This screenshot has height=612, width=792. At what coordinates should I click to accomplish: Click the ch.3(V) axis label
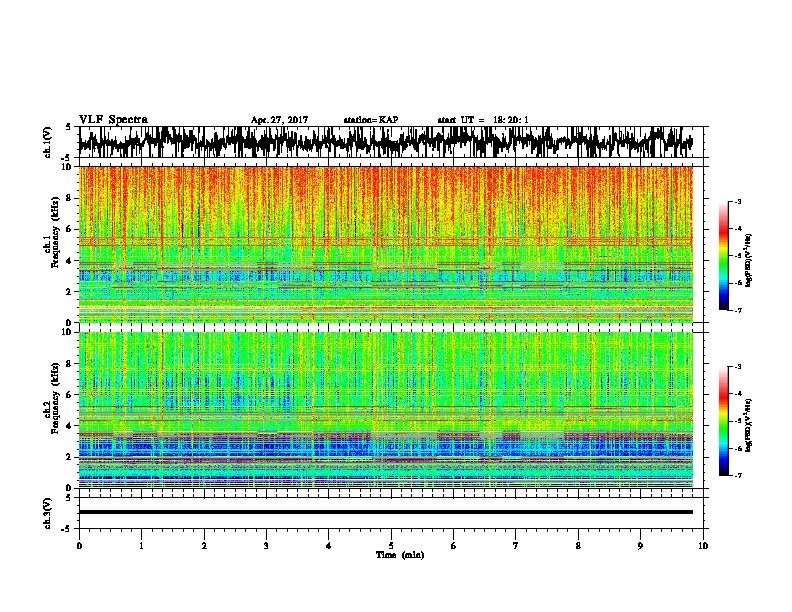(x=47, y=513)
